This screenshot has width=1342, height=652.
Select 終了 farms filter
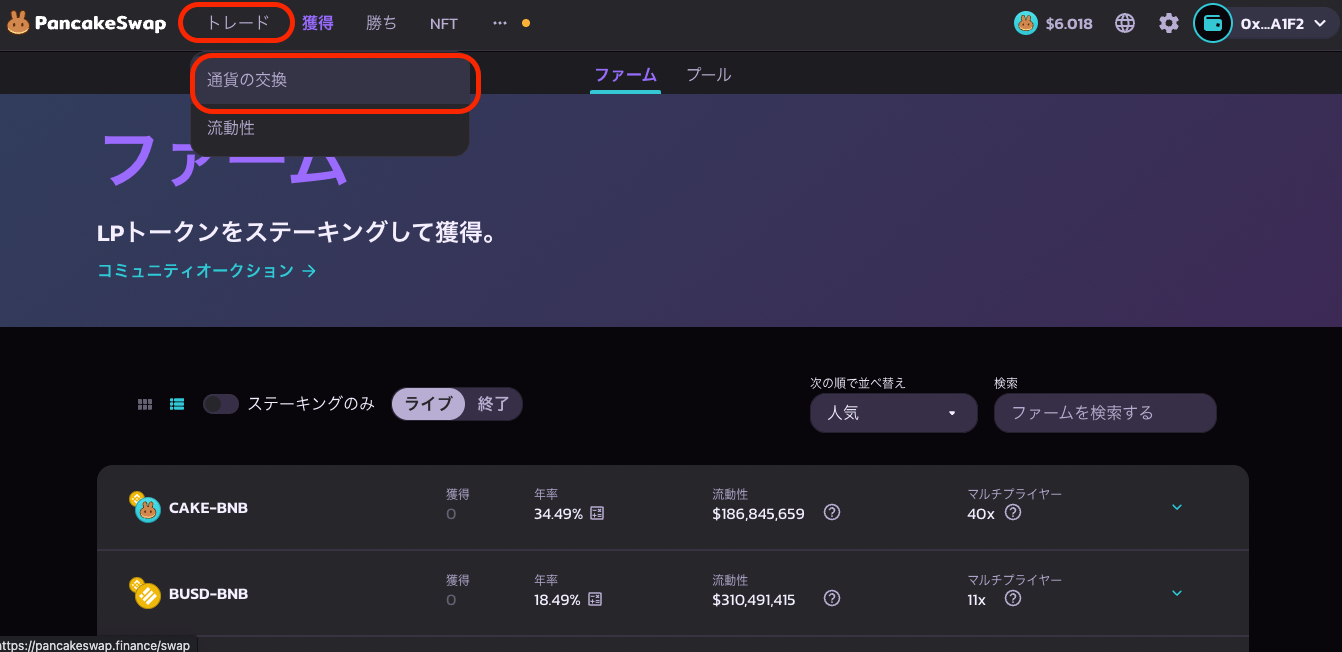tap(494, 404)
